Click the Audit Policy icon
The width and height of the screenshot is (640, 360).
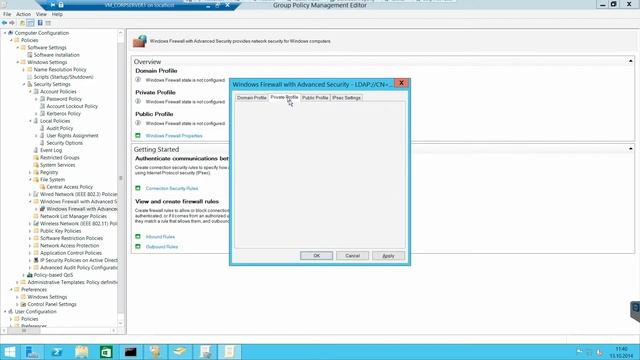(x=42, y=128)
